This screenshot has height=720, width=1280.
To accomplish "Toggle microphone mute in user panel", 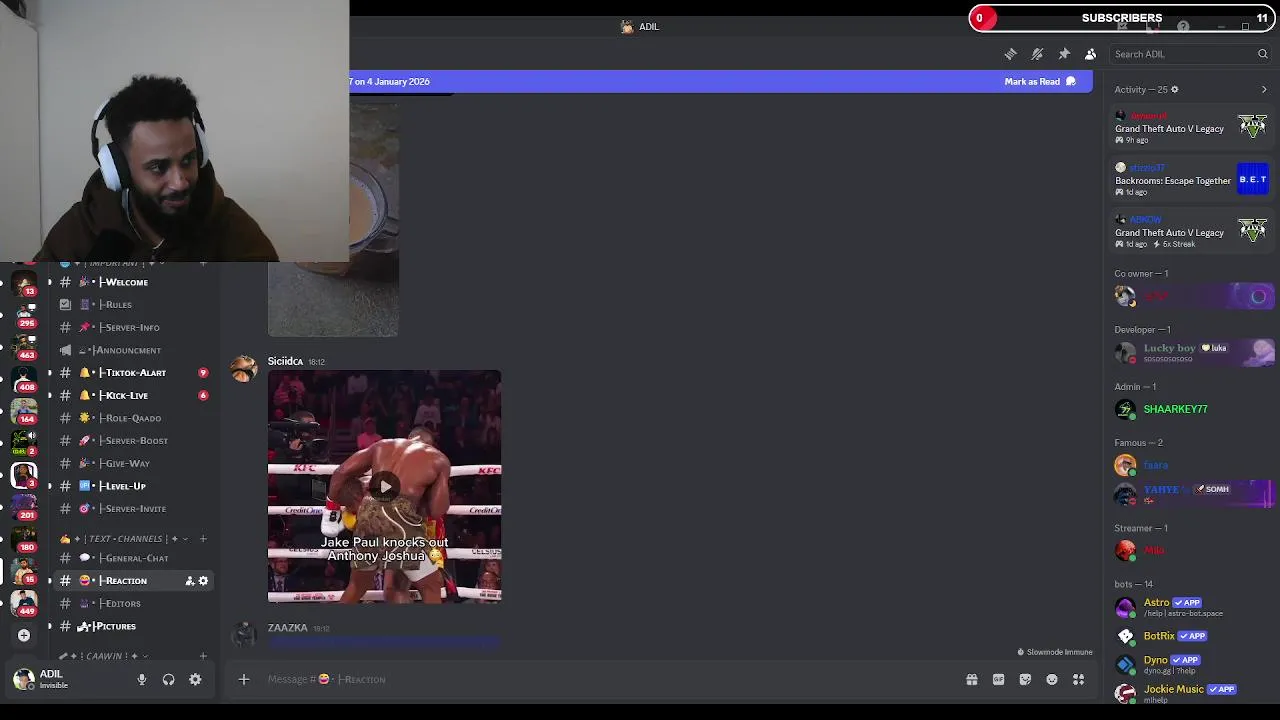I will pyautogui.click(x=142, y=679).
